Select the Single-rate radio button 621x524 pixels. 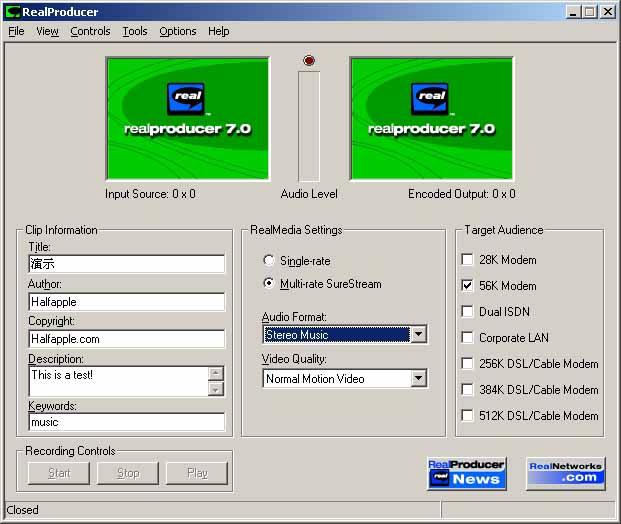pyautogui.click(x=268, y=261)
